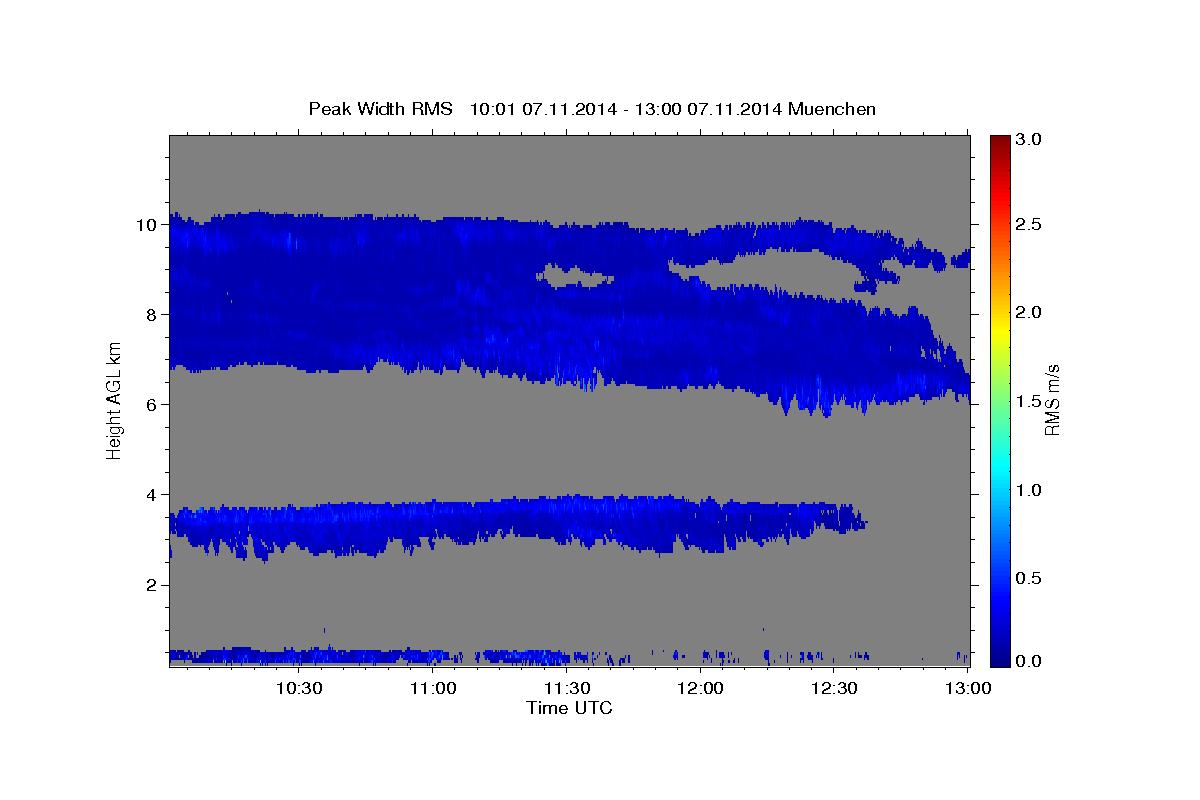Click the height tick label 2
The image size is (1200, 800).
click(x=153, y=585)
